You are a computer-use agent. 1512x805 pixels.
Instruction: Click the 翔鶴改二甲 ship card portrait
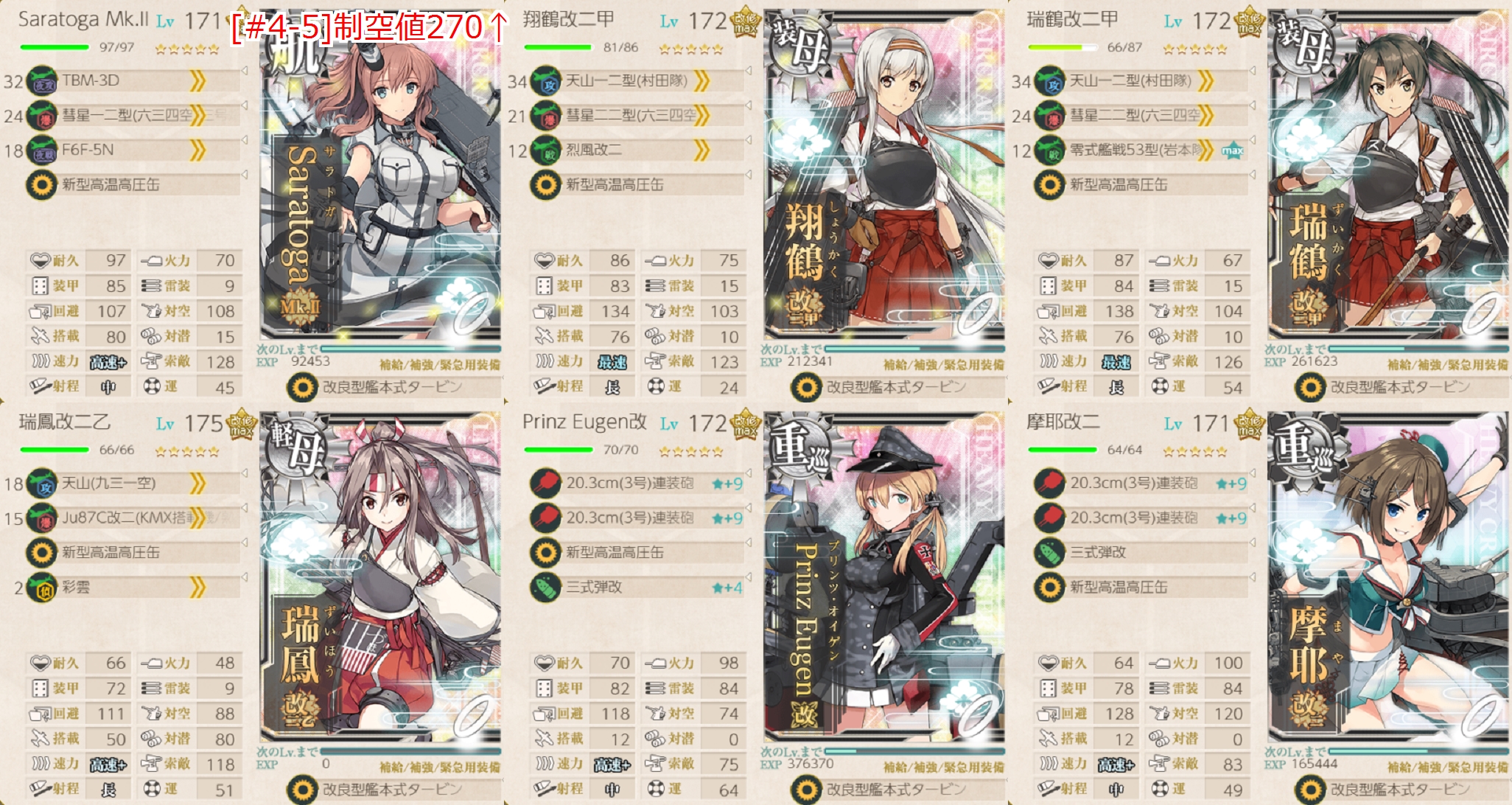(x=884, y=175)
